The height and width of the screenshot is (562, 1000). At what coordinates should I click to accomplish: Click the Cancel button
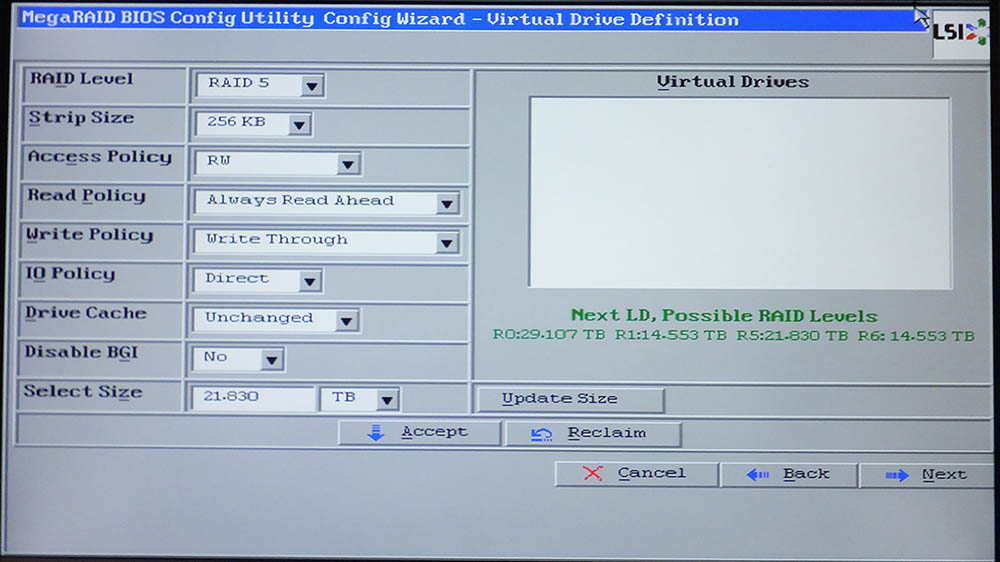coord(636,473)
